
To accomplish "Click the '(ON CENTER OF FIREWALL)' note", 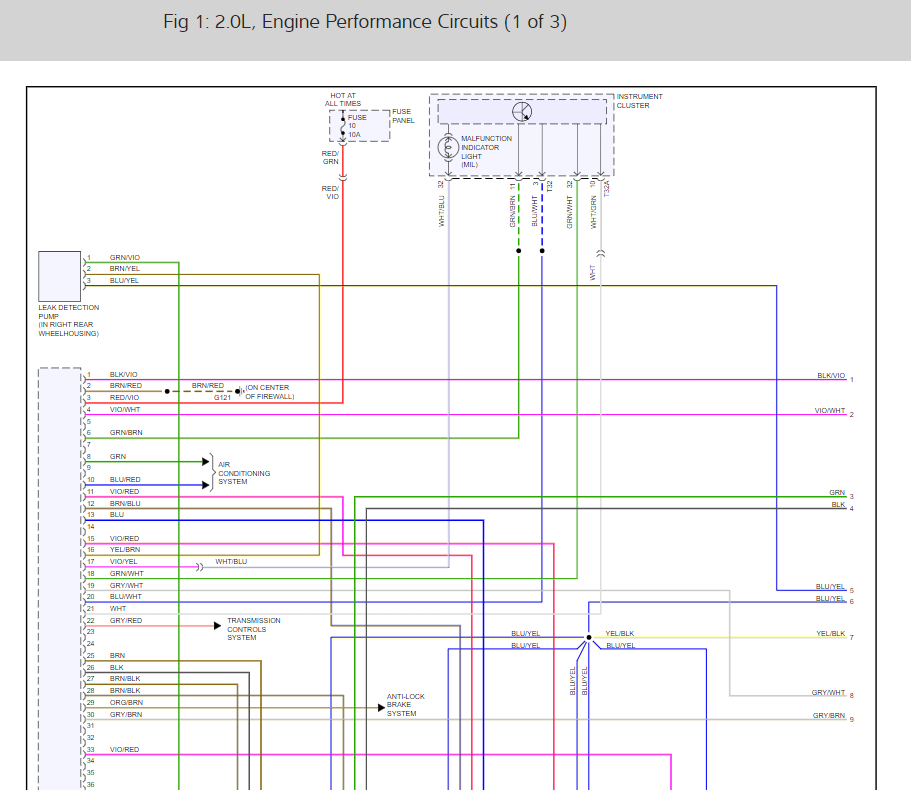I will (x=270, y=392).
